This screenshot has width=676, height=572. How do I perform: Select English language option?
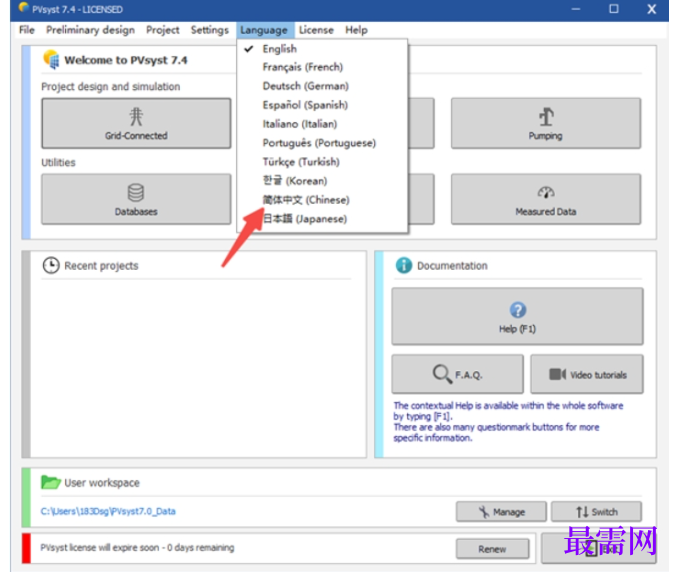click(x=322, y=49)
